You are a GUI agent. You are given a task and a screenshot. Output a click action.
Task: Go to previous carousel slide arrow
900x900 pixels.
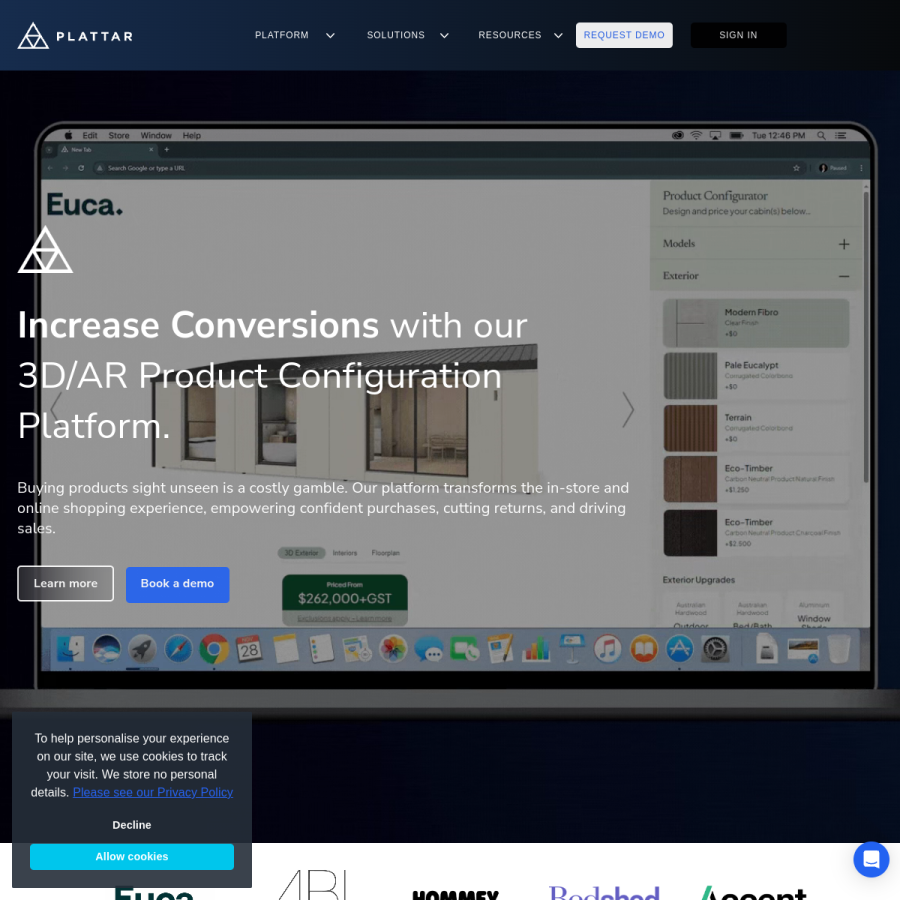point(55,410)
